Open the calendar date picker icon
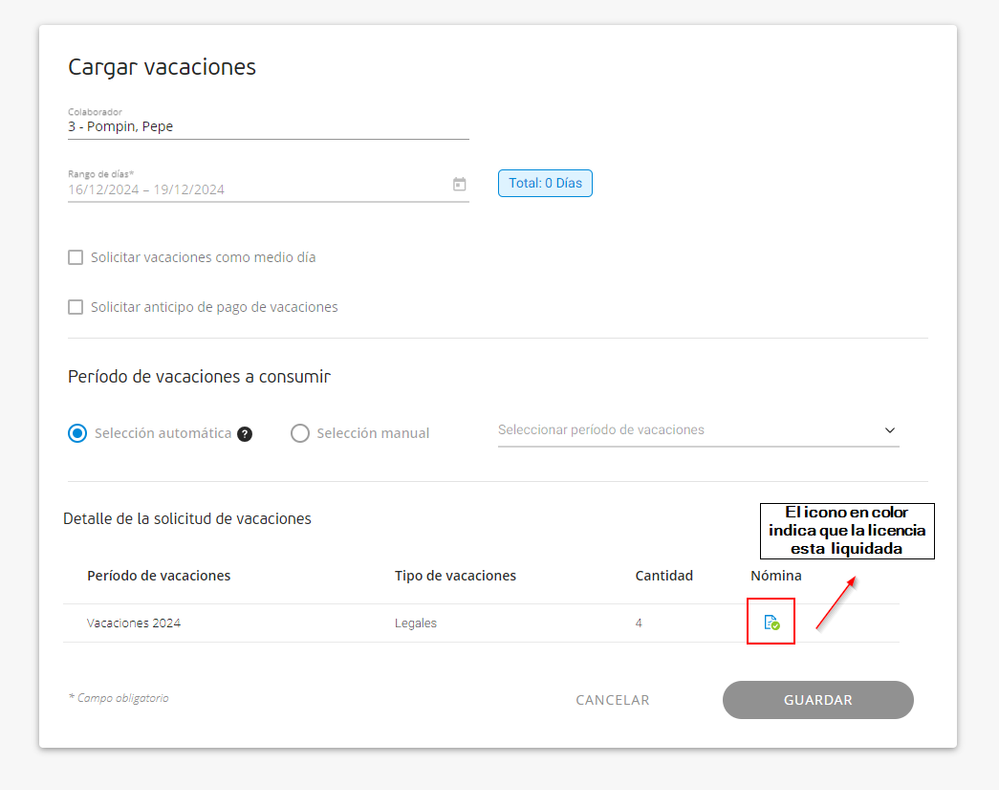The image size is (999, 790). pyautogui.click(x=459, y=184)
